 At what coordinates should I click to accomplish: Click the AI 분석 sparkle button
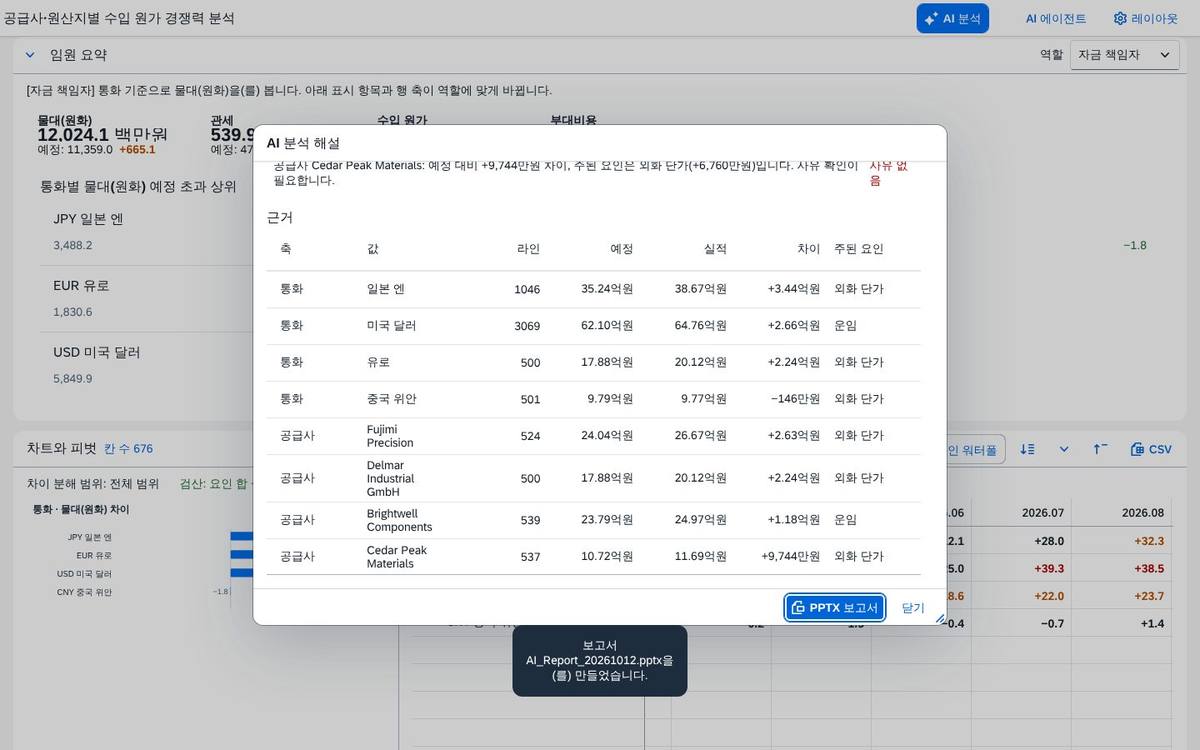952,18
